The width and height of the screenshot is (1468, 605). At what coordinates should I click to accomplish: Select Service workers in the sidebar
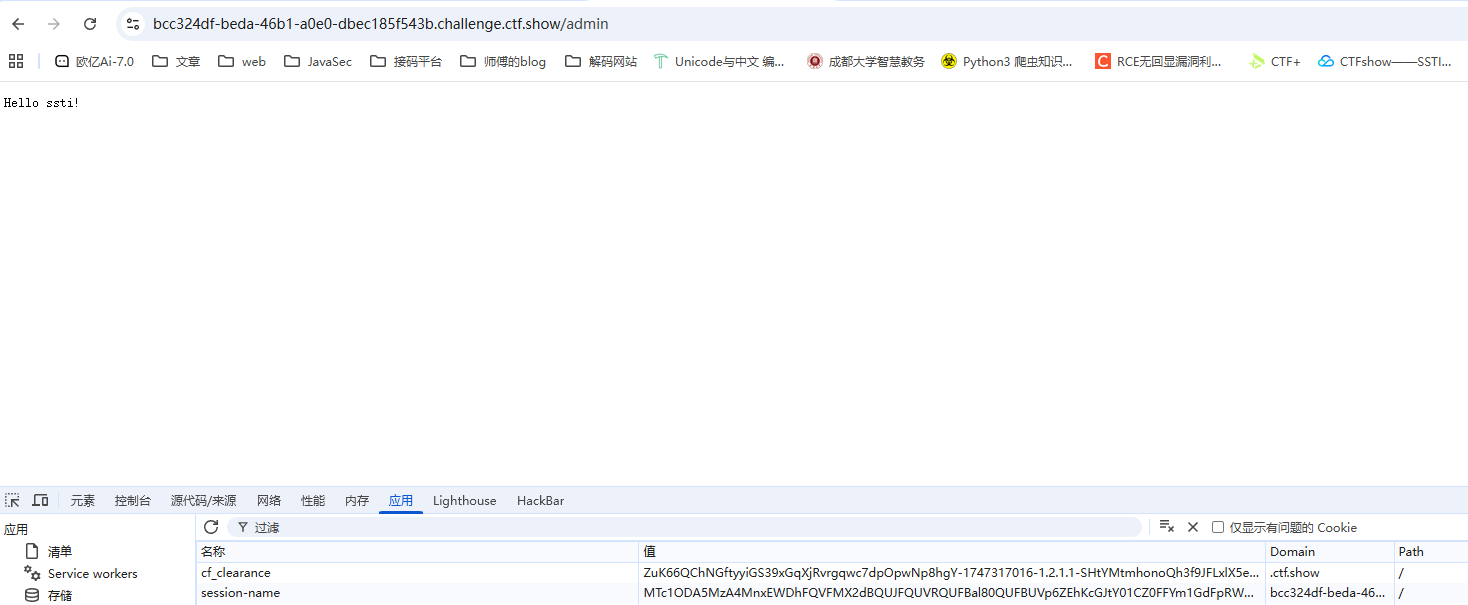pos(92,573)
